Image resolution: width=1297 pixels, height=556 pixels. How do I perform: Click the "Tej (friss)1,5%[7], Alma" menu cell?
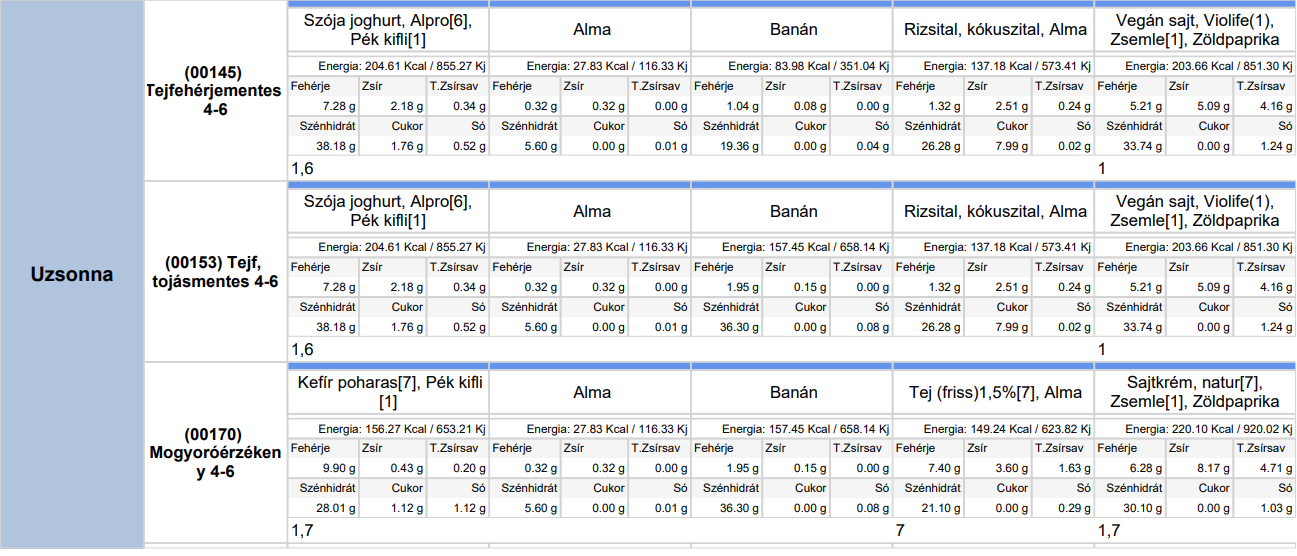click(x=992, y=392)
